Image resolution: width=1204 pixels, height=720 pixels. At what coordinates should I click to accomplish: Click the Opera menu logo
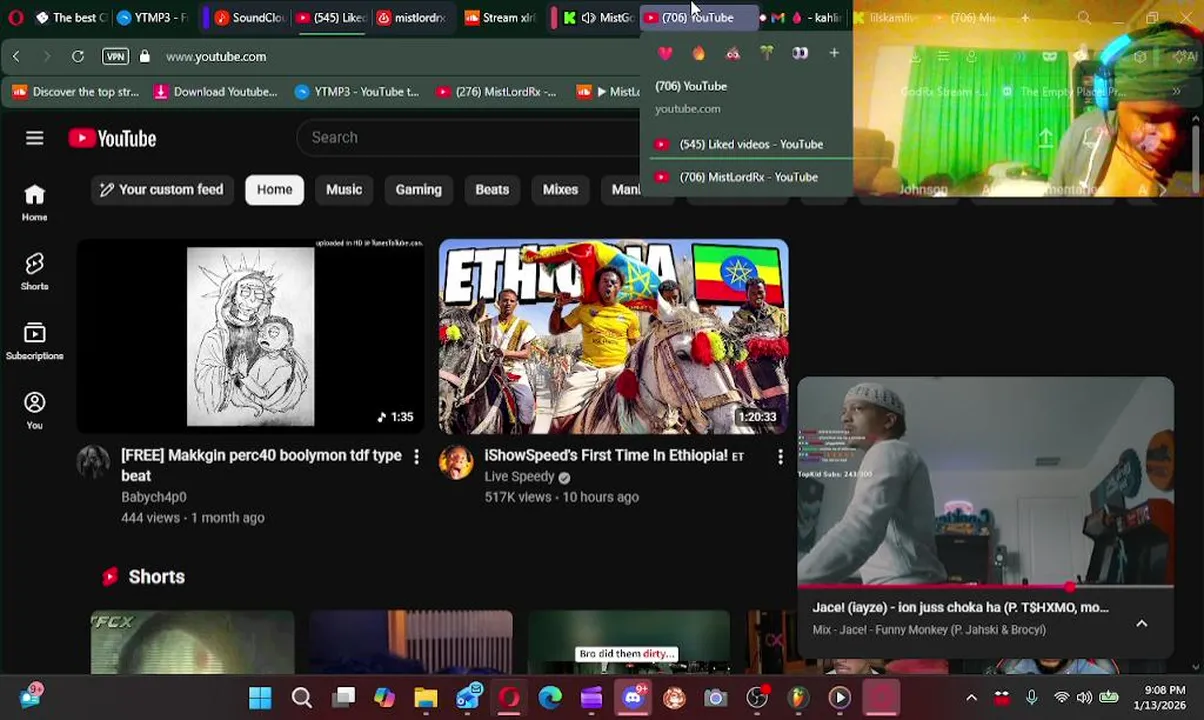16,17
